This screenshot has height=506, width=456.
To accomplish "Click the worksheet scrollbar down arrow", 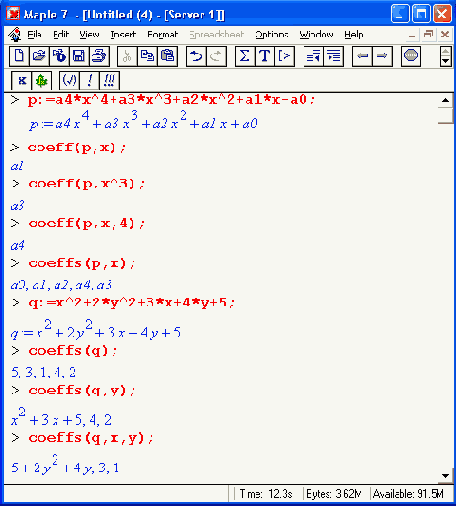I will pos(445,476).
